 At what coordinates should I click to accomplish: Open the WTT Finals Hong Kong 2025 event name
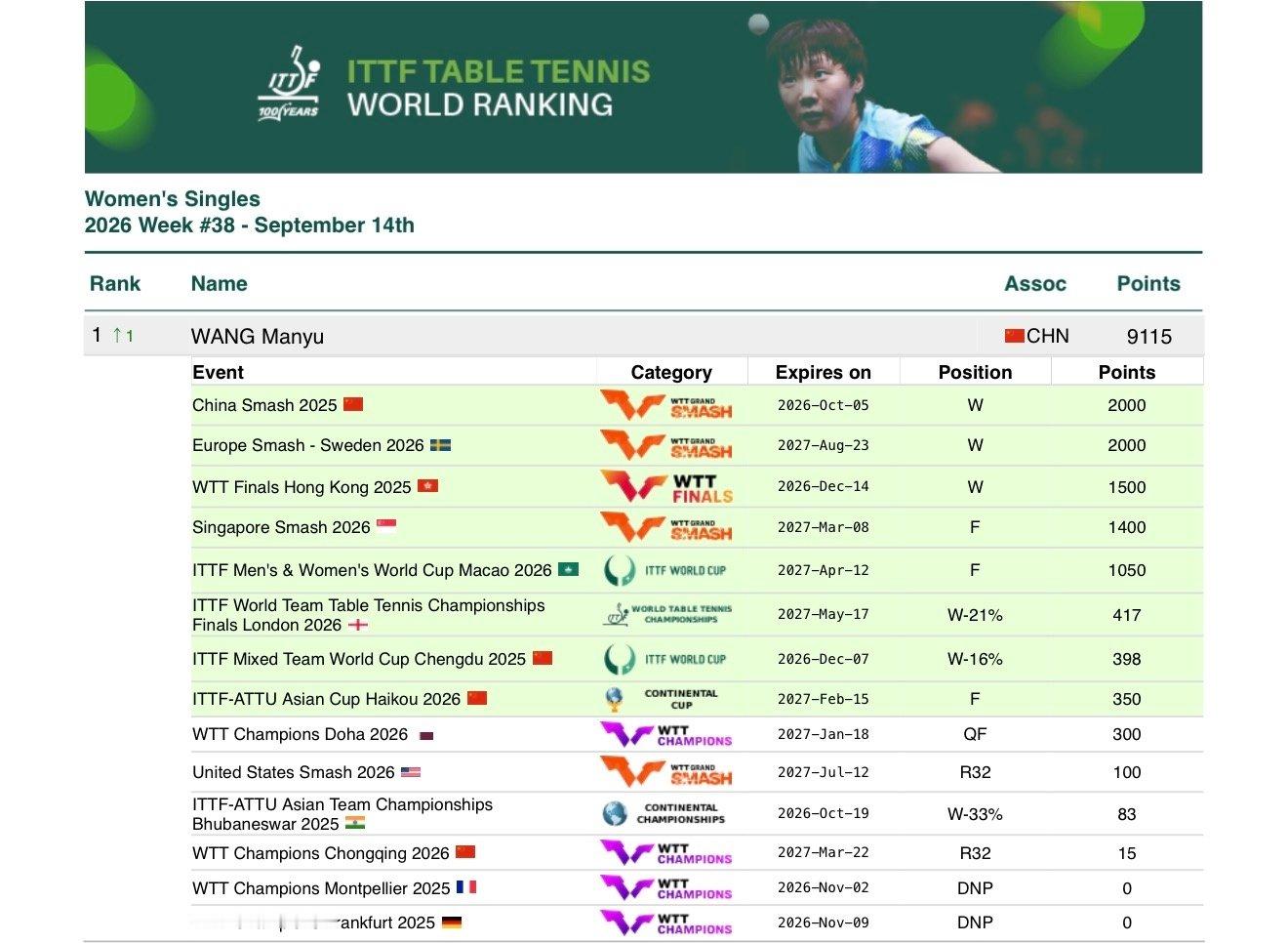click(302, 487)
